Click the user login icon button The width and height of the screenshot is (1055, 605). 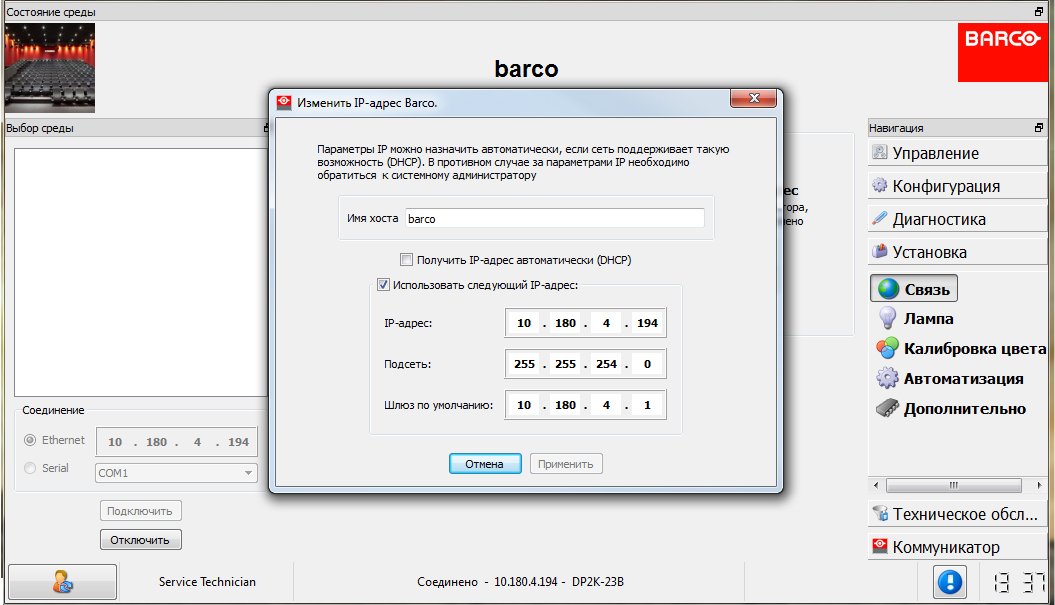pyautogui.click(x=62, y=582)
